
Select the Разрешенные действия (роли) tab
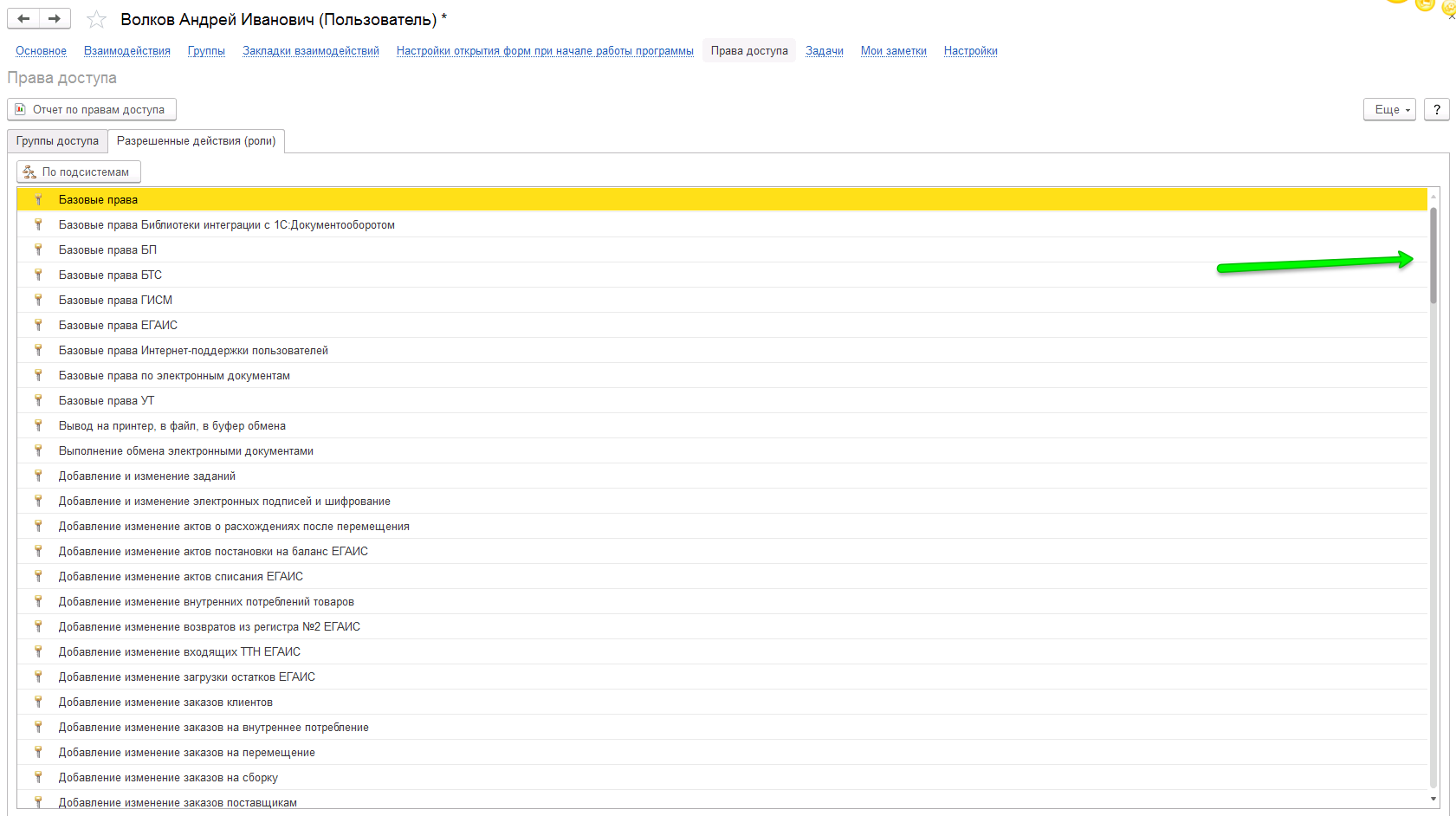[x=196, y=141]
